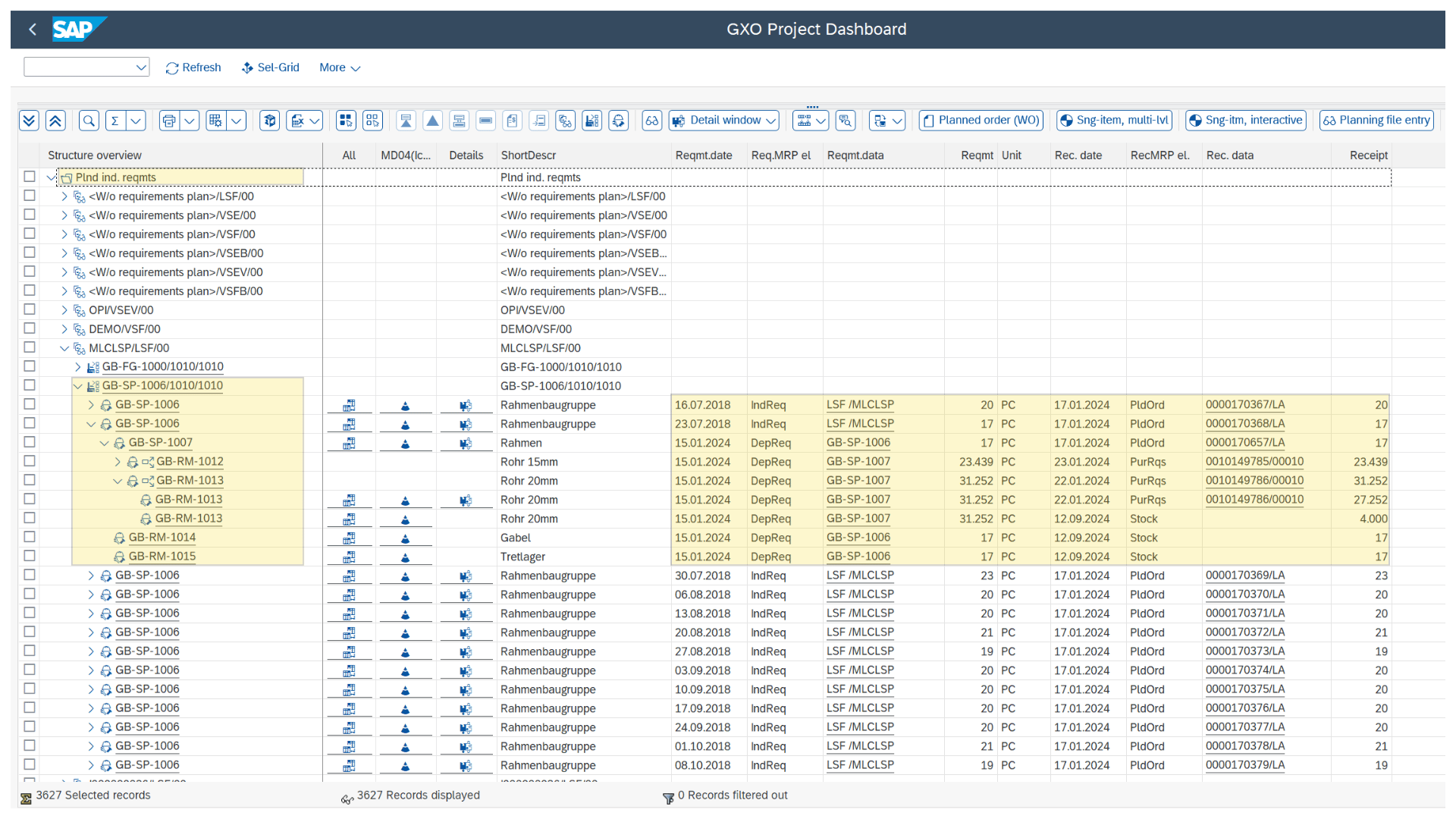Click the glasses display icon next to Detail window
This screenshot has height=819, width=1456.
coord(652,121)
